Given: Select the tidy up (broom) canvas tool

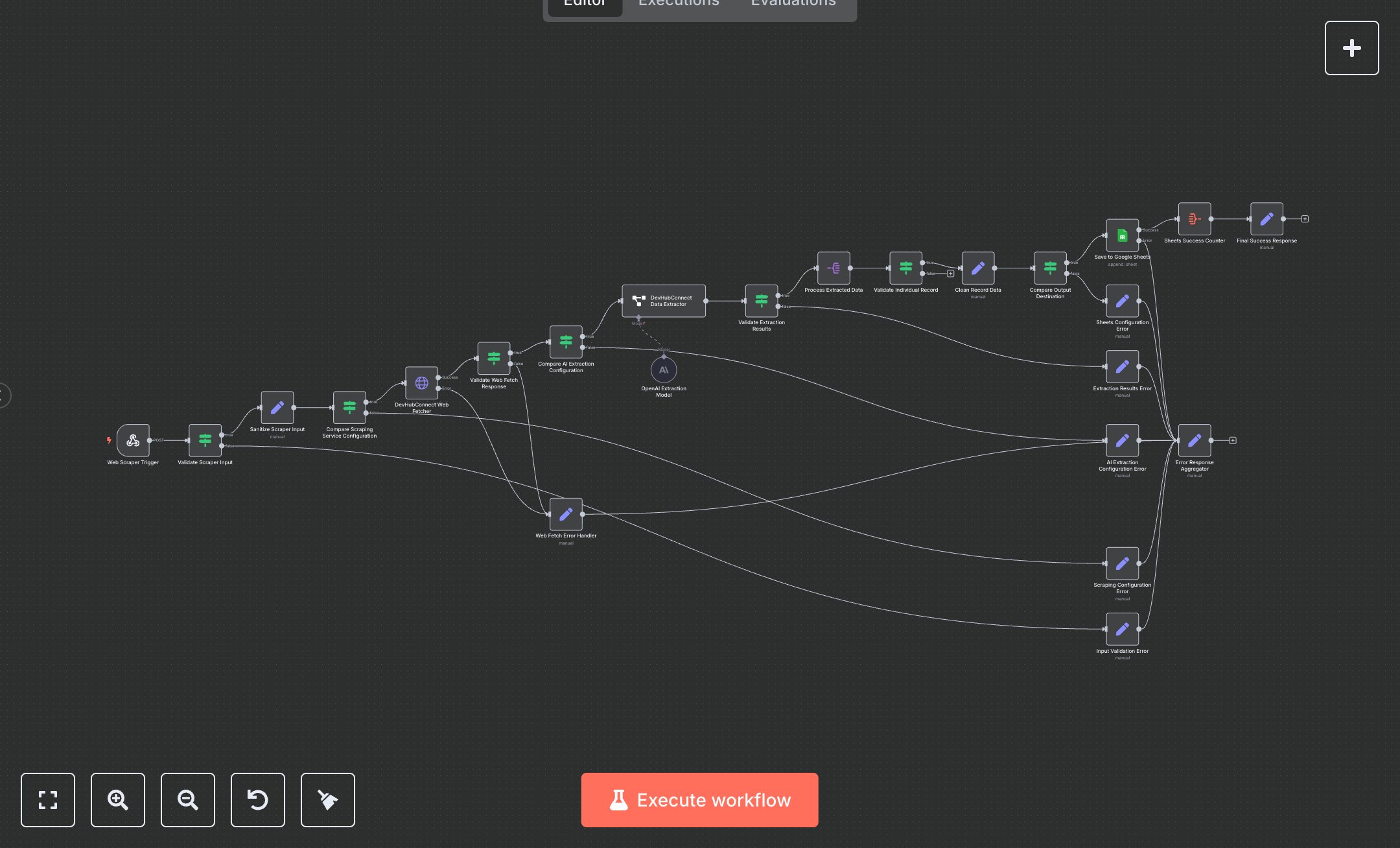Looking at the screenshot, I should [327, 800].
